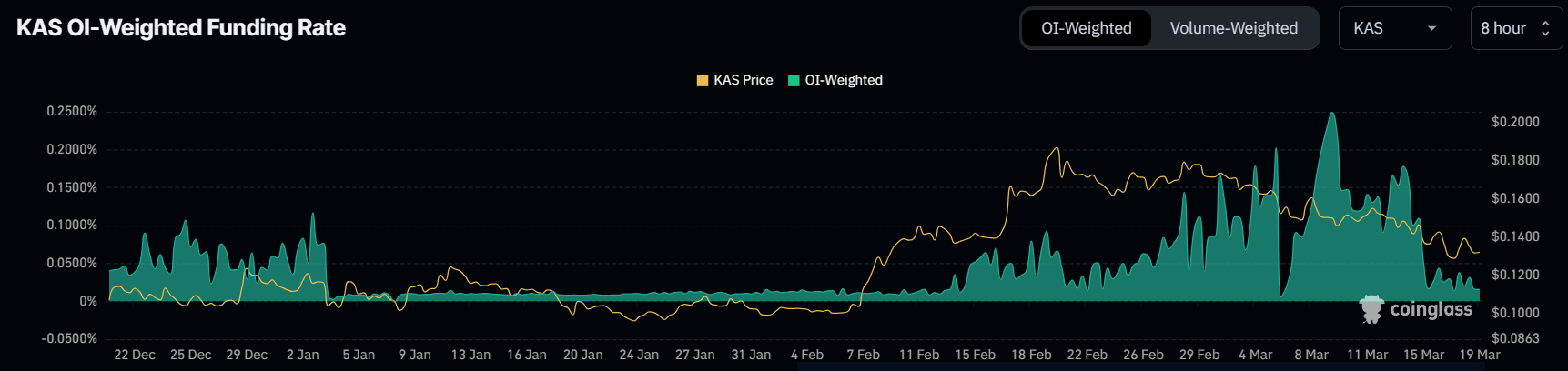Viewport: 1568px width, 371px height.
Task: Click the 11 Mar date label
Action: click(1368, 355)
